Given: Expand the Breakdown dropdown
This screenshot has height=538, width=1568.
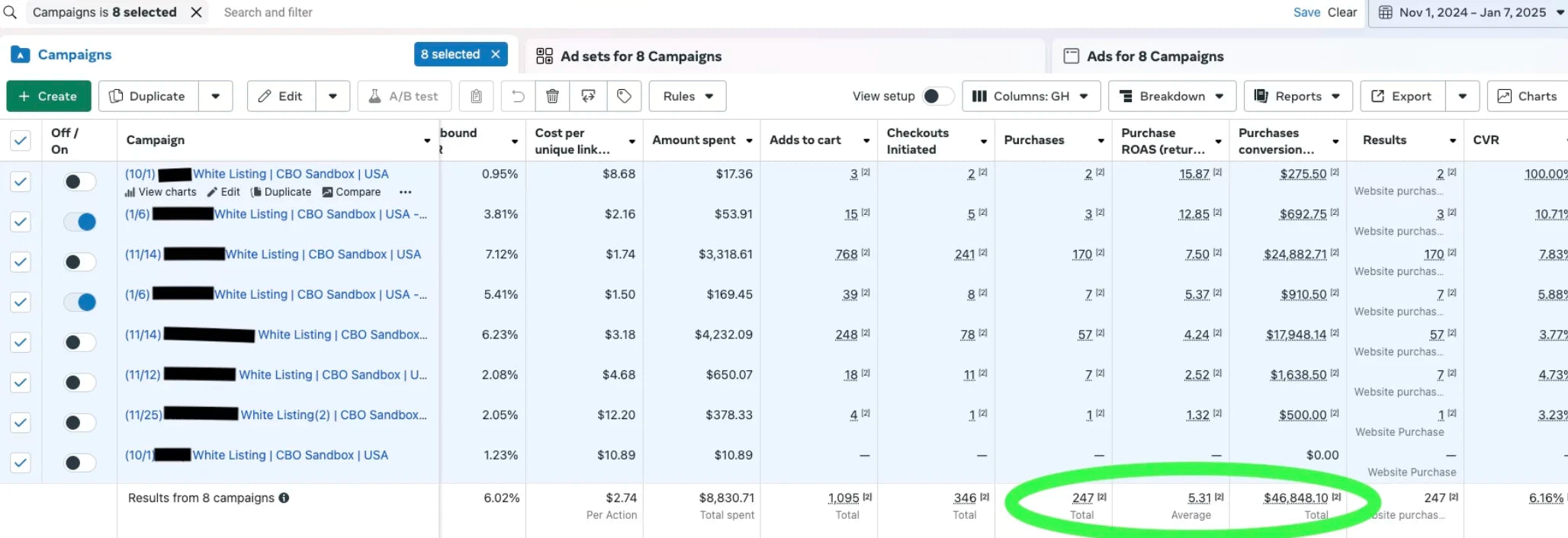Looking at the screenshot, I should tap(1171, 96).
